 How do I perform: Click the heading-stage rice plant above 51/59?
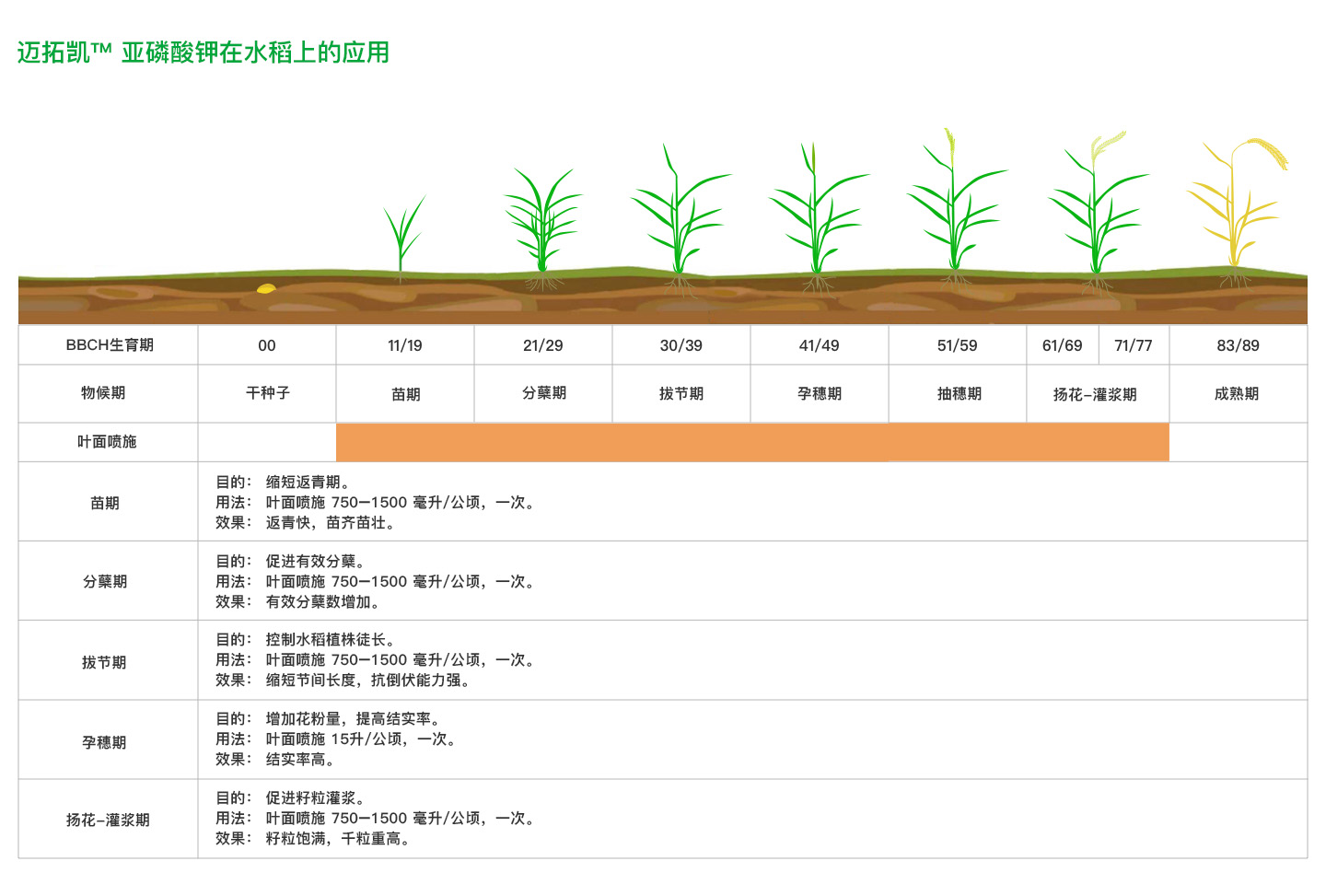coord(955,207)
